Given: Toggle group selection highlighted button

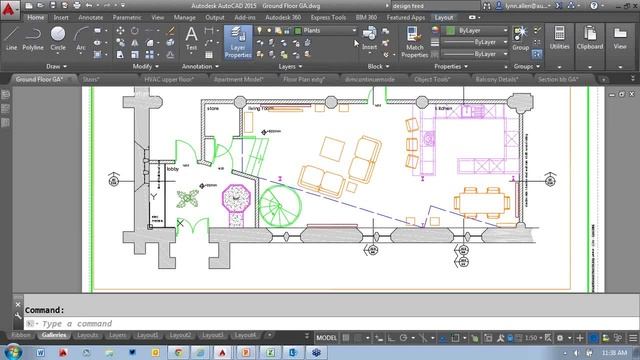Looking at the screenshot, I should (537, 54).
